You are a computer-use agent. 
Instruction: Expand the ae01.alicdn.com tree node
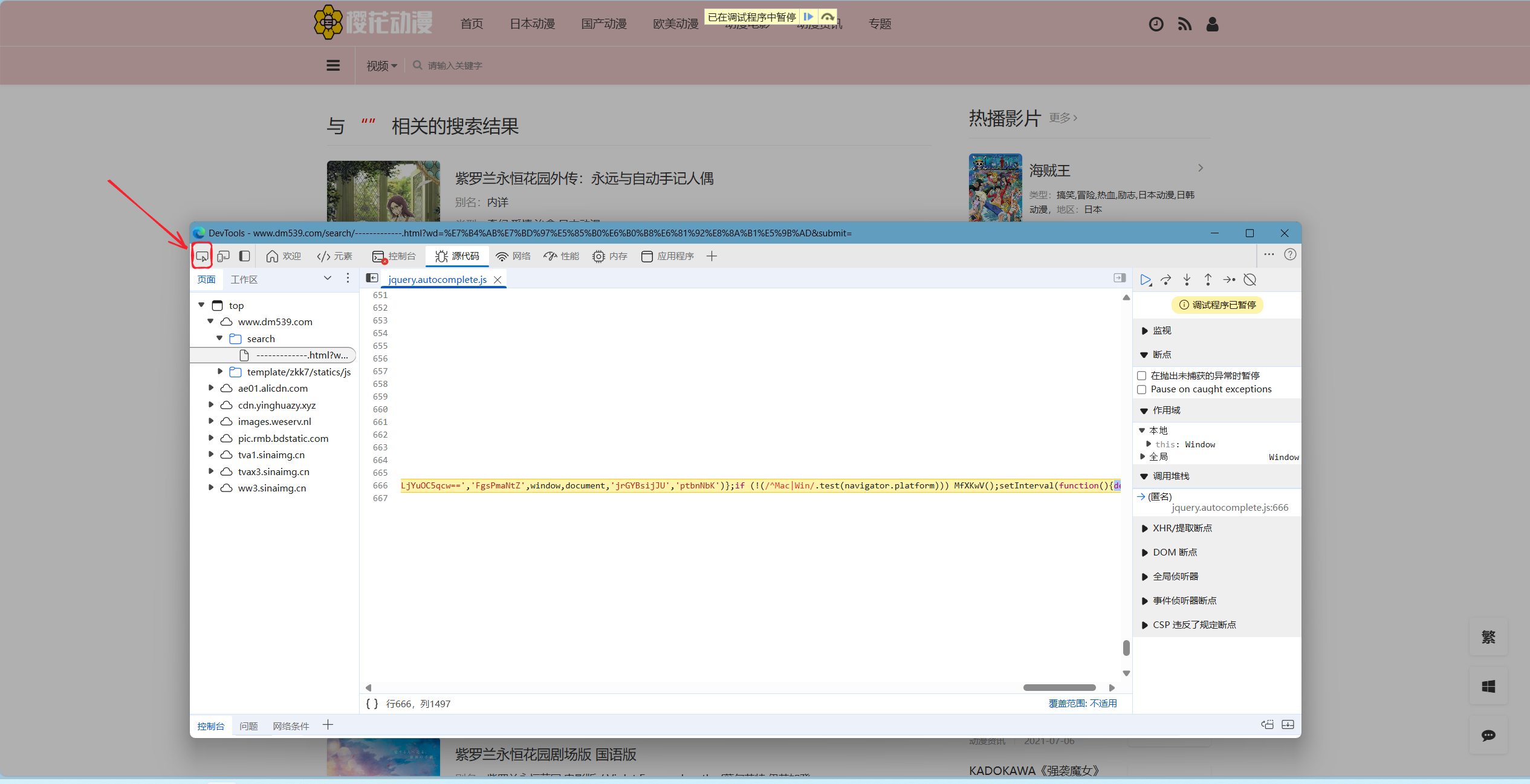click(x=211, y=388)
